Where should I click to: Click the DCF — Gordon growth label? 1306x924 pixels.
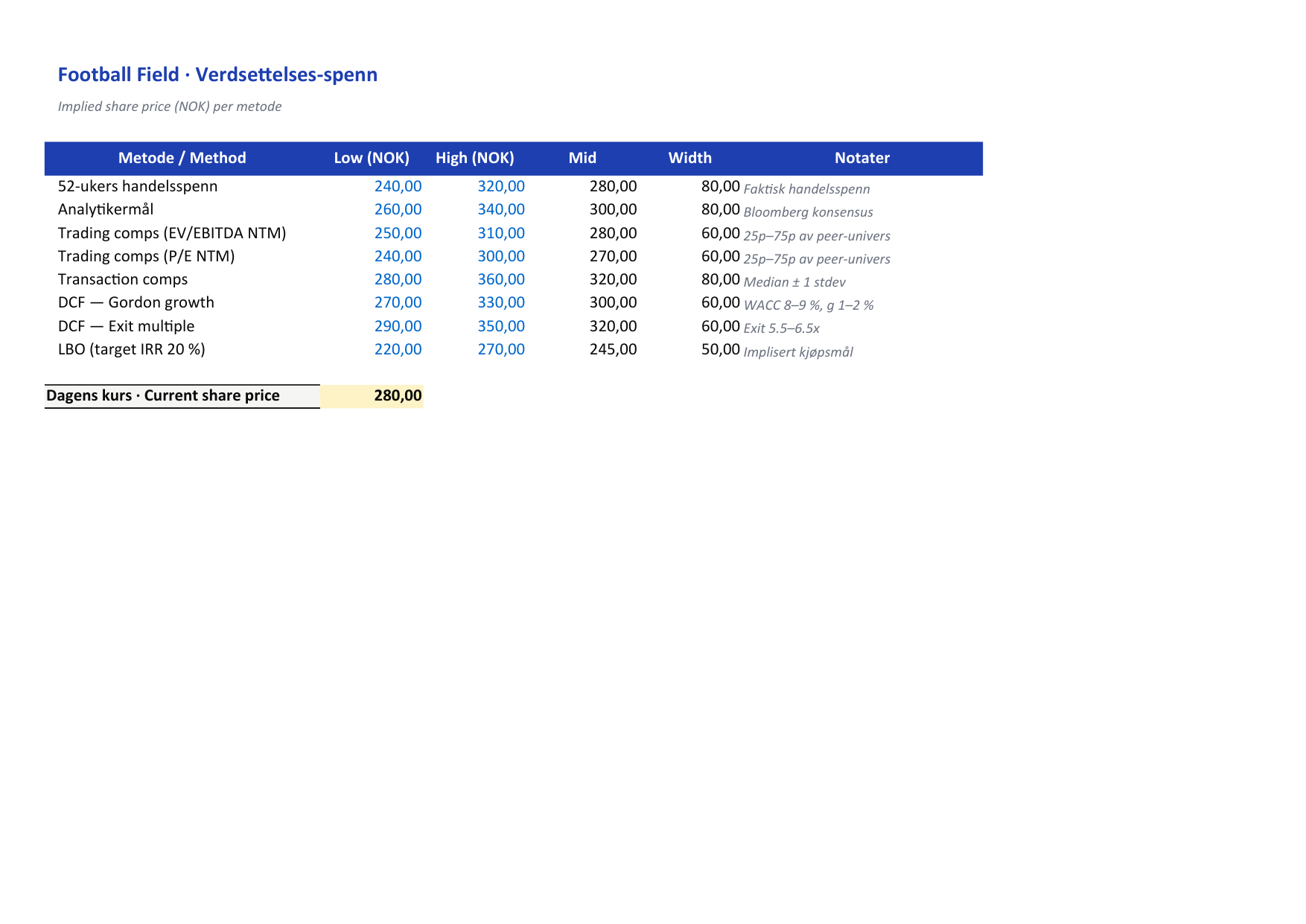coord(136,302)
